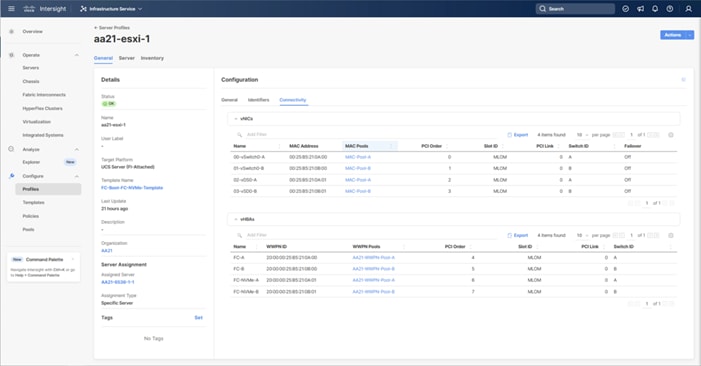This screenshot has width=701, height=366.
Task: Click the Analyze lightbulb icon
Action: [x=11, y=149]
